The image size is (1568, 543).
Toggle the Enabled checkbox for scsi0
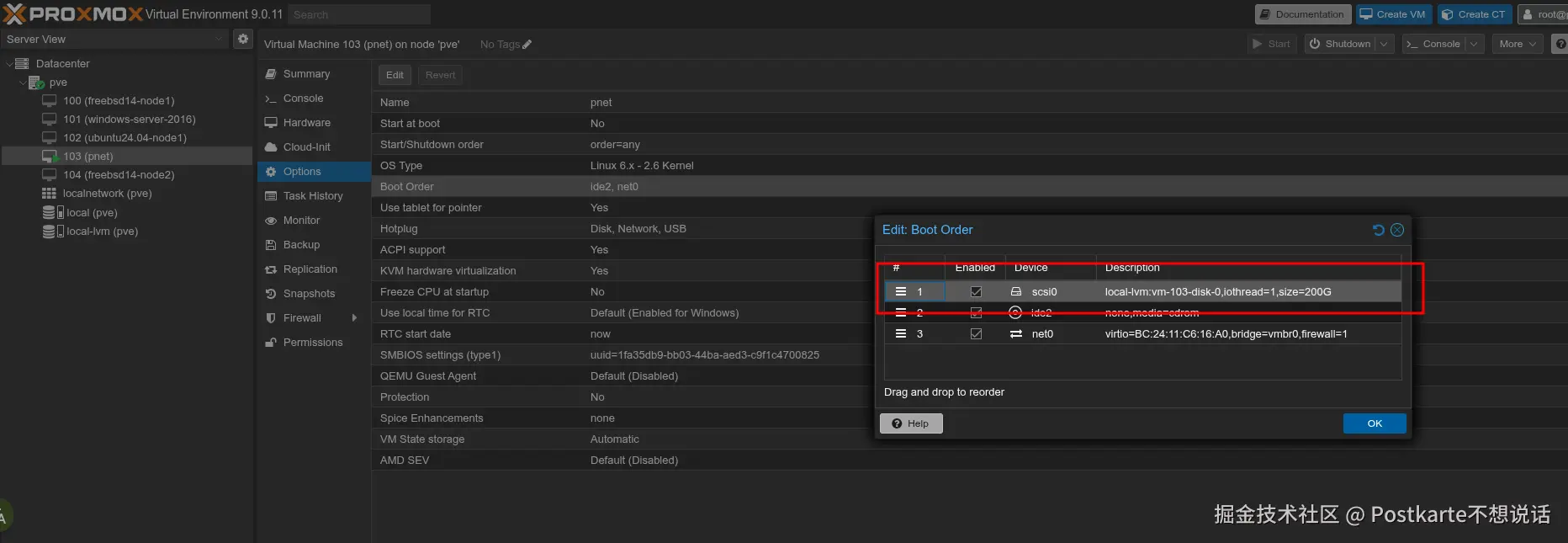[x=976, y=291]
